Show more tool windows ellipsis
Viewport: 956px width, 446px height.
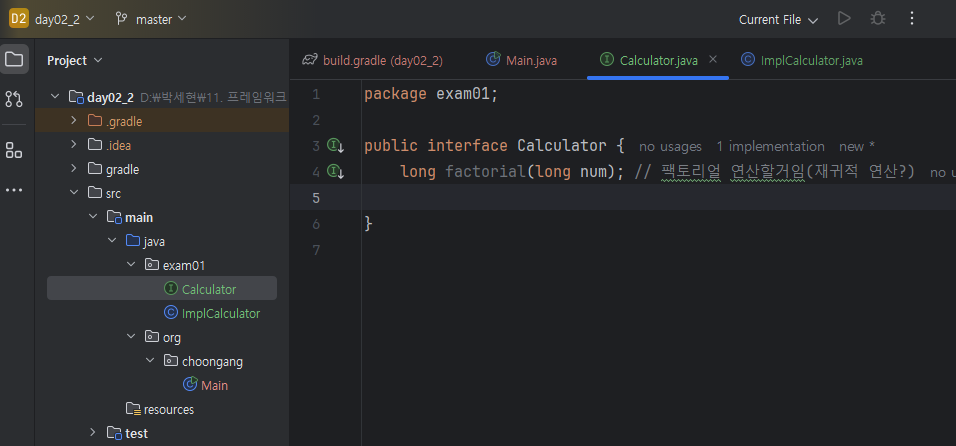14,190
